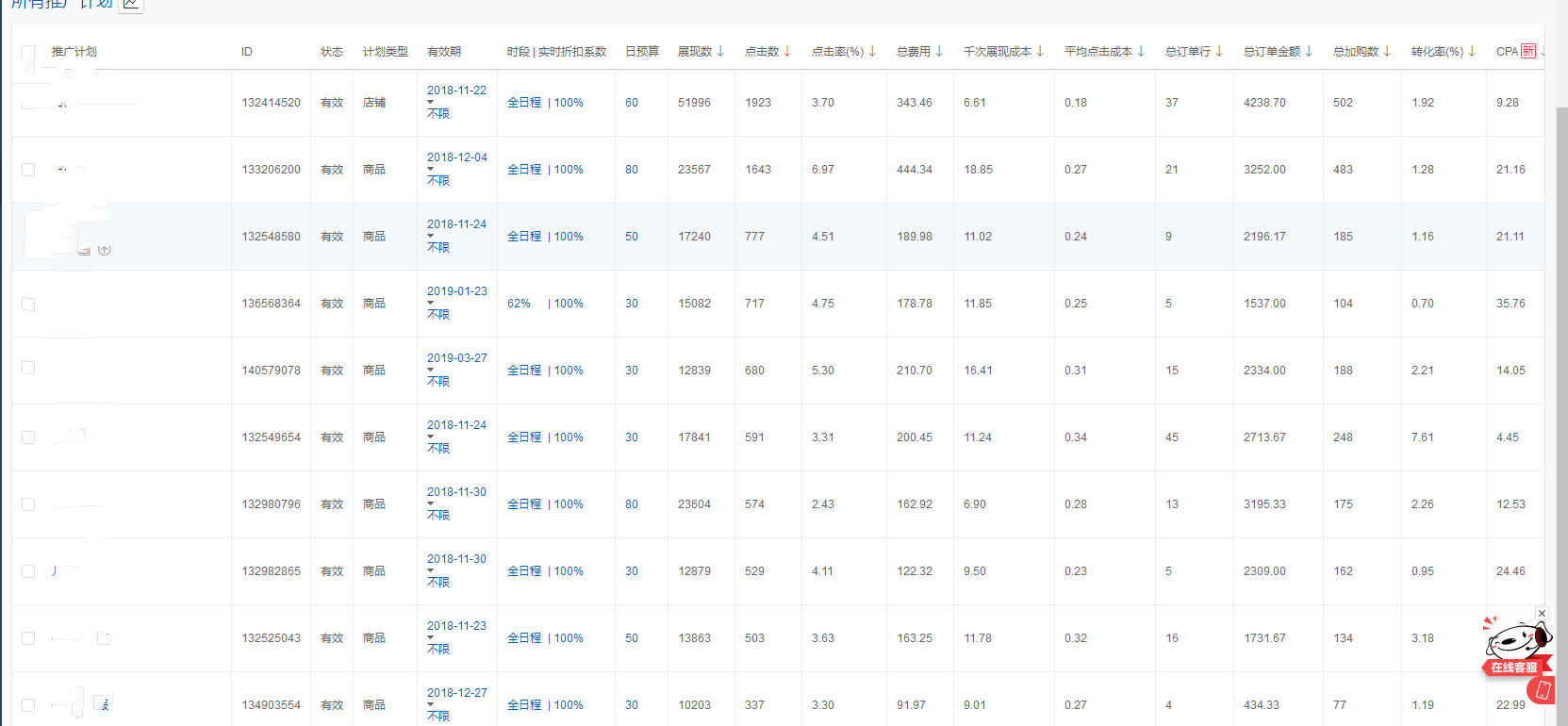The width and height of the screenshot is (1568, 726).
Task: Click the red sort arrow on 点击数
Action: (x=787, y=51)
